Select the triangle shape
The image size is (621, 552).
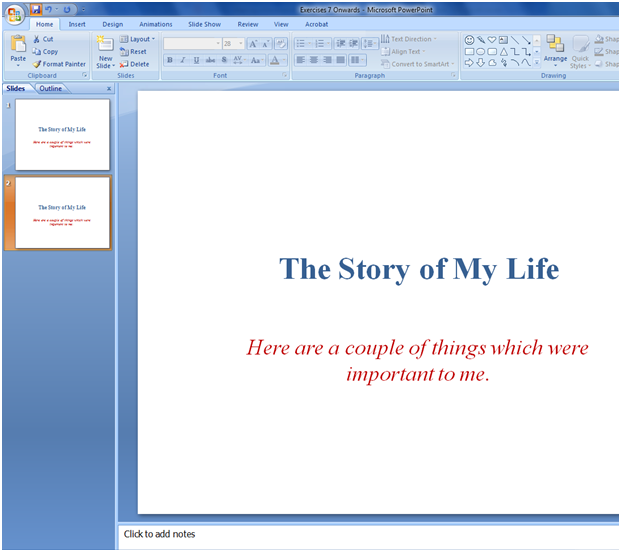503,51
